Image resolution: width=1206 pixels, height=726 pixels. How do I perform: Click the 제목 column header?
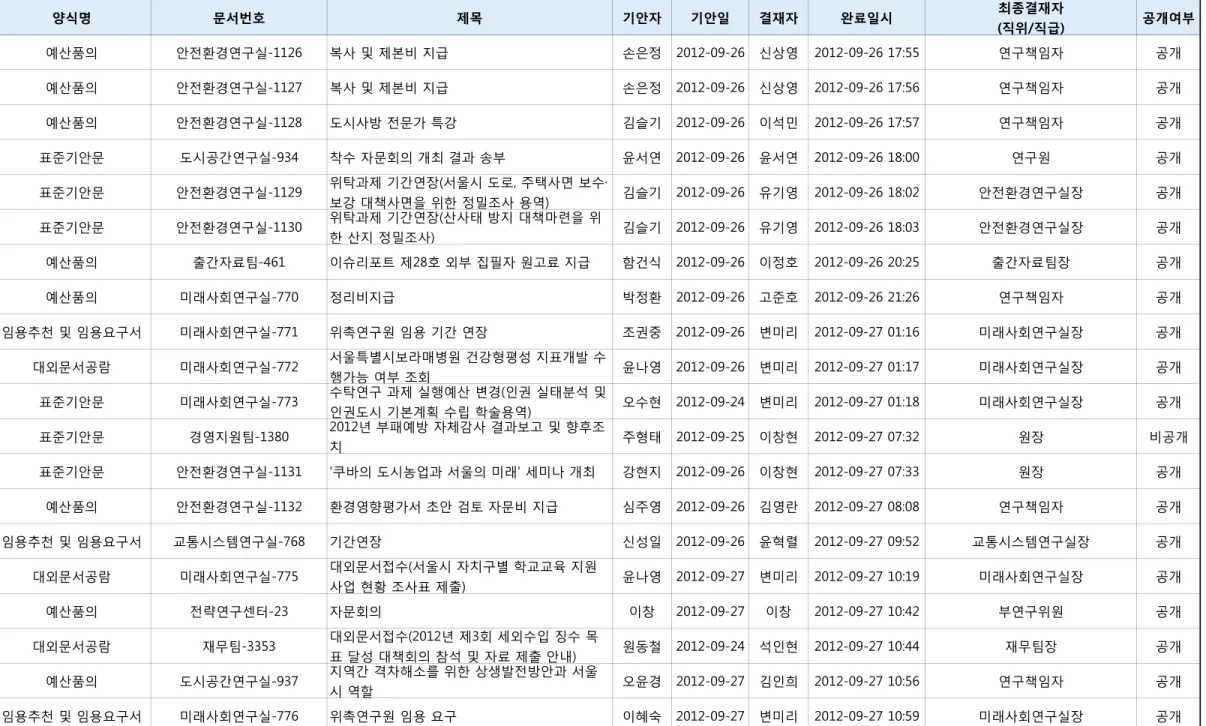click(469, 18)
